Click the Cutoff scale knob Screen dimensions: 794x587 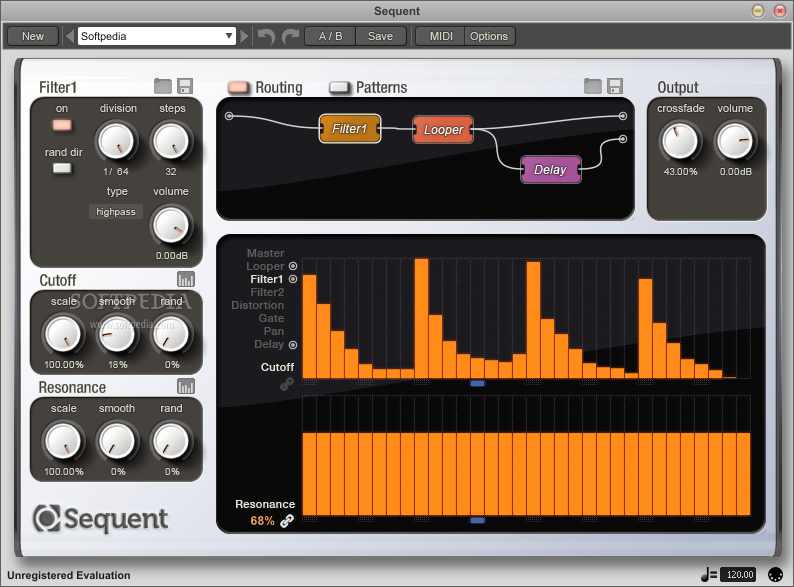click(x=63, y=334)
